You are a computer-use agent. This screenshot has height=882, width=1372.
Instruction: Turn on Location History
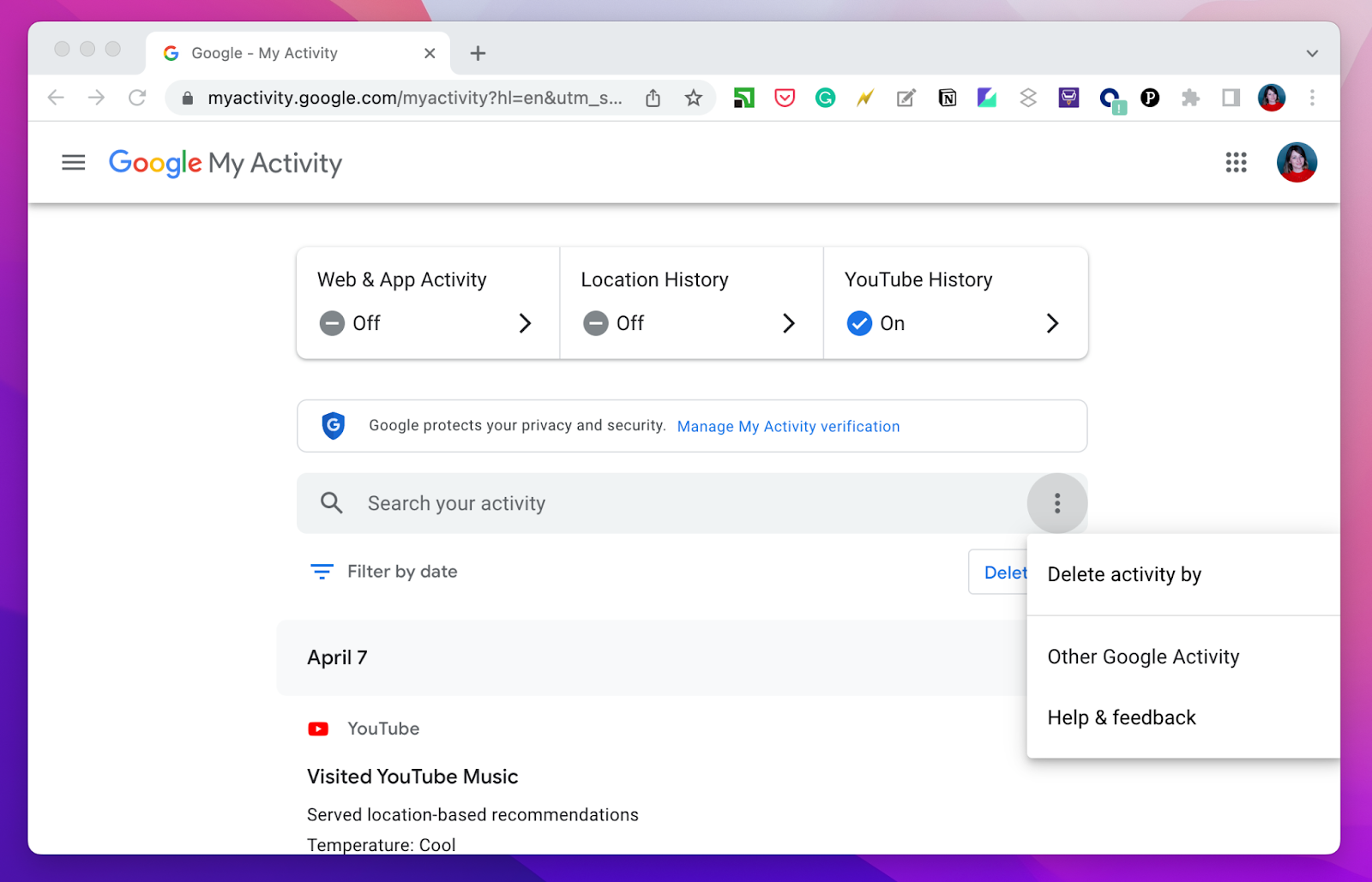tap(596, 323)
